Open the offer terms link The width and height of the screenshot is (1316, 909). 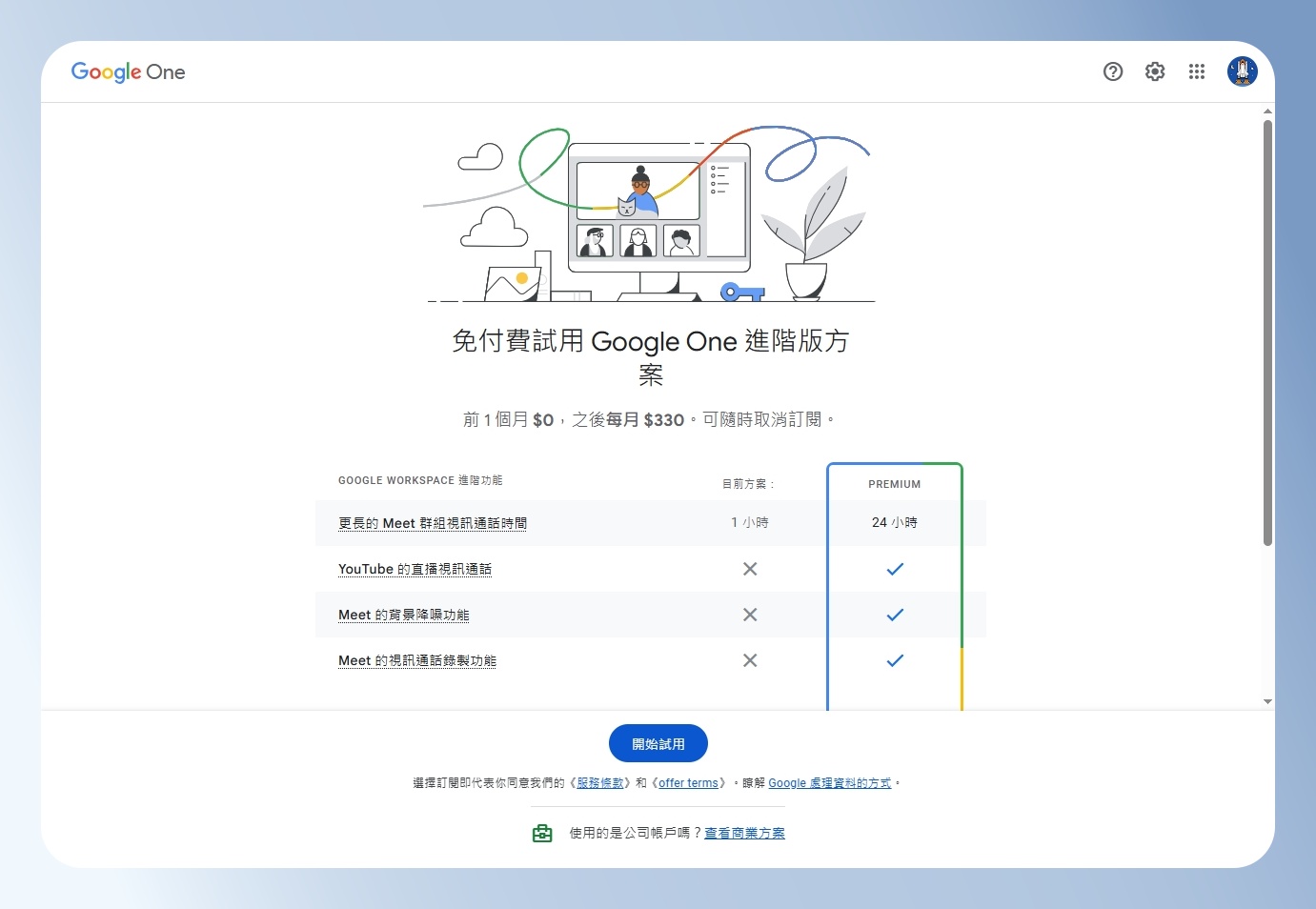[688, 783]
